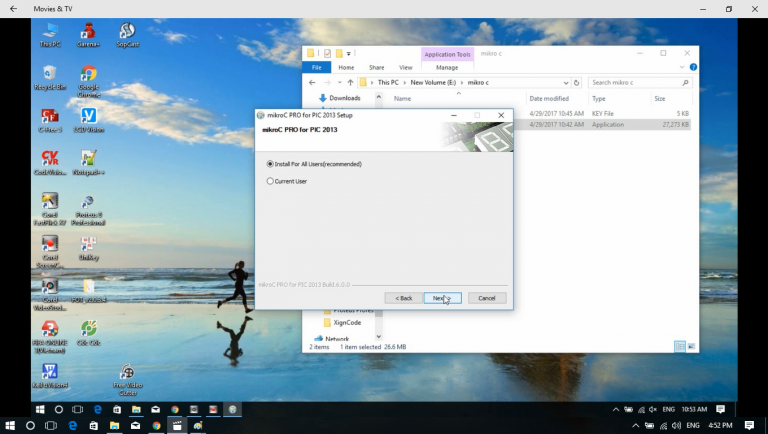Open Notepad++ desktop shortcut
768x434 pixels.
pyautogui.click(x=89, y=163)
